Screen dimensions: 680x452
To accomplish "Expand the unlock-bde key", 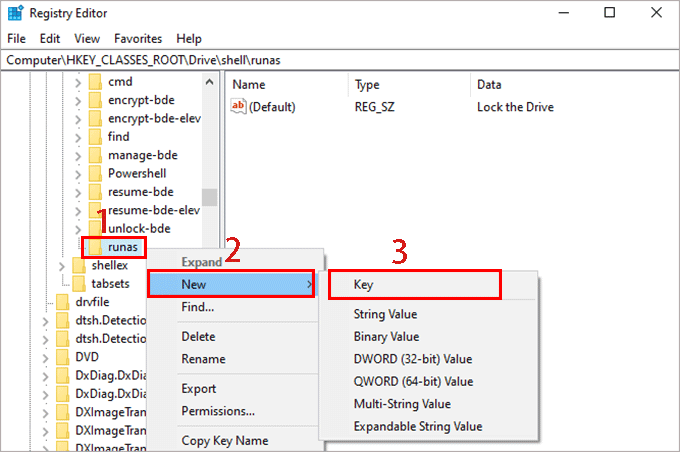I will tap(78, 229).
